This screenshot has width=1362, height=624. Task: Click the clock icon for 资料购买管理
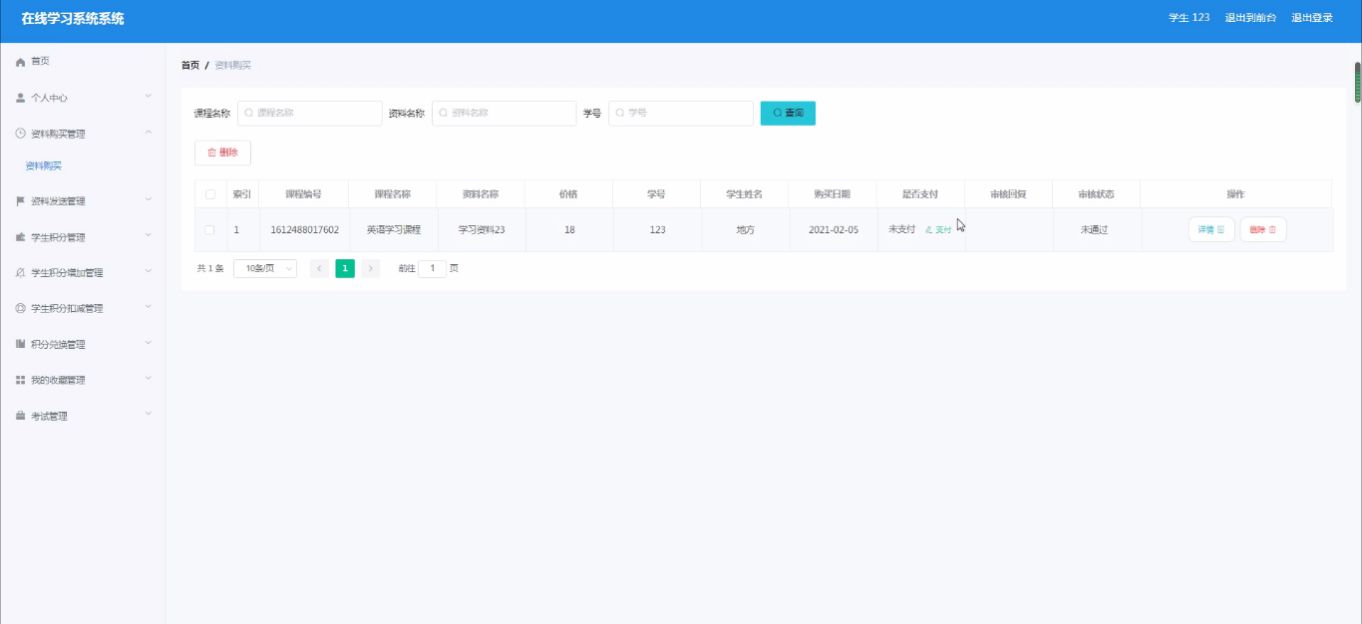coord(20,134)
